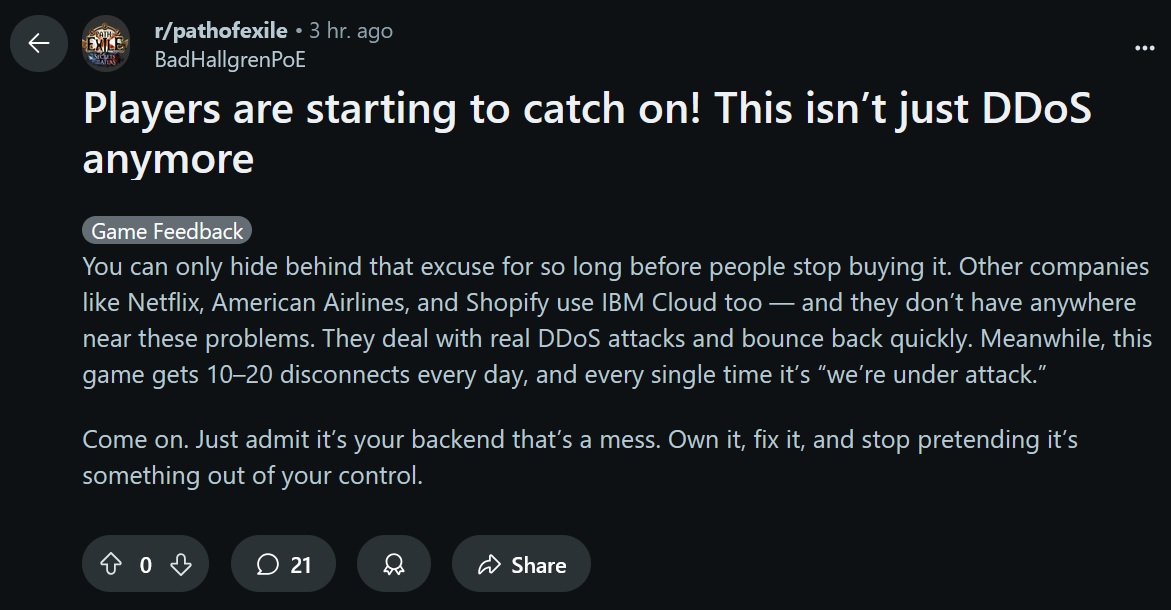Give an award with the ribbon icon
This screenshot has width=1171, height=610.
pos(394,564)
